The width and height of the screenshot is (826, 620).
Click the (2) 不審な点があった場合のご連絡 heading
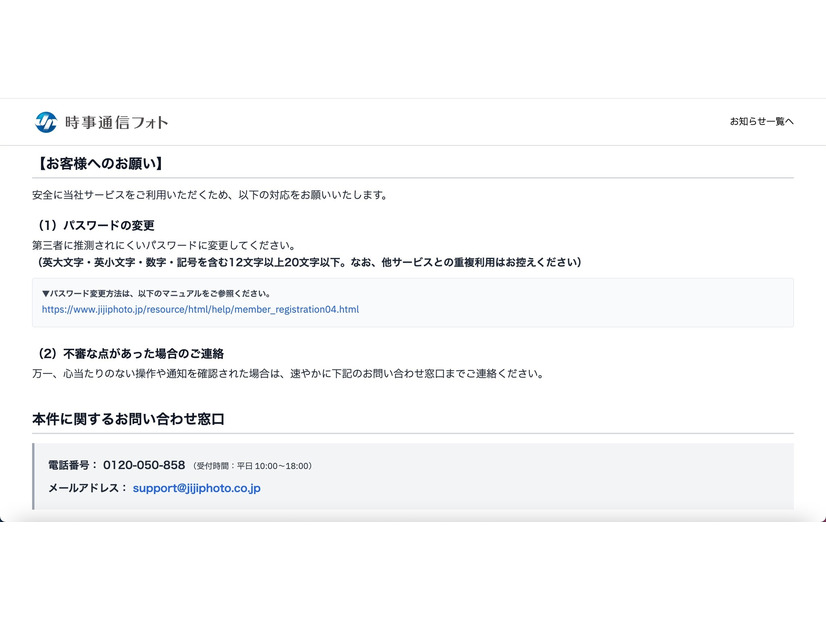[x=129, y=353]
